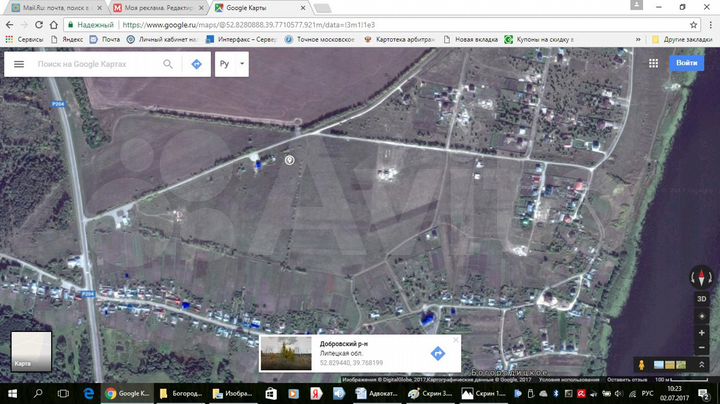The width and height of the screenshot is (720, 404).
Task: Open directions via blue diamond icon
Action: click(196, 64)
